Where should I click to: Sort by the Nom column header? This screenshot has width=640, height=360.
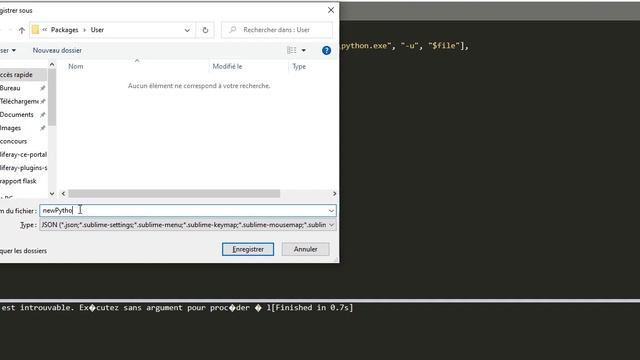point(76,66)
